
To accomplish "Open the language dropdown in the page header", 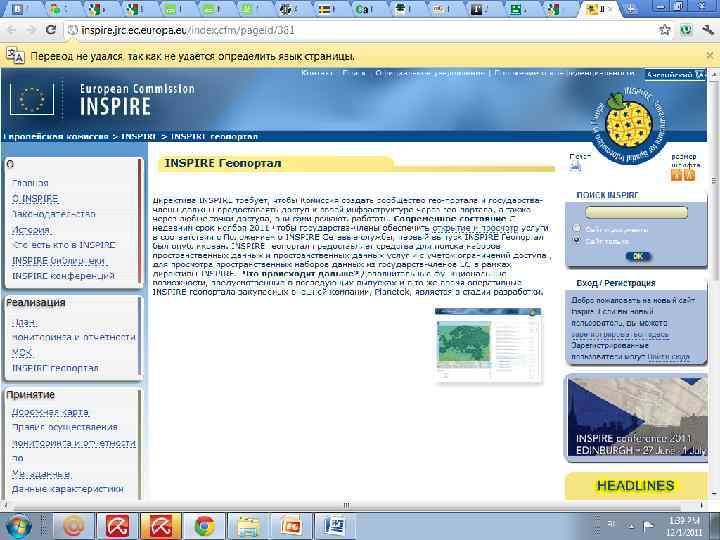I will tap(674, 74).
